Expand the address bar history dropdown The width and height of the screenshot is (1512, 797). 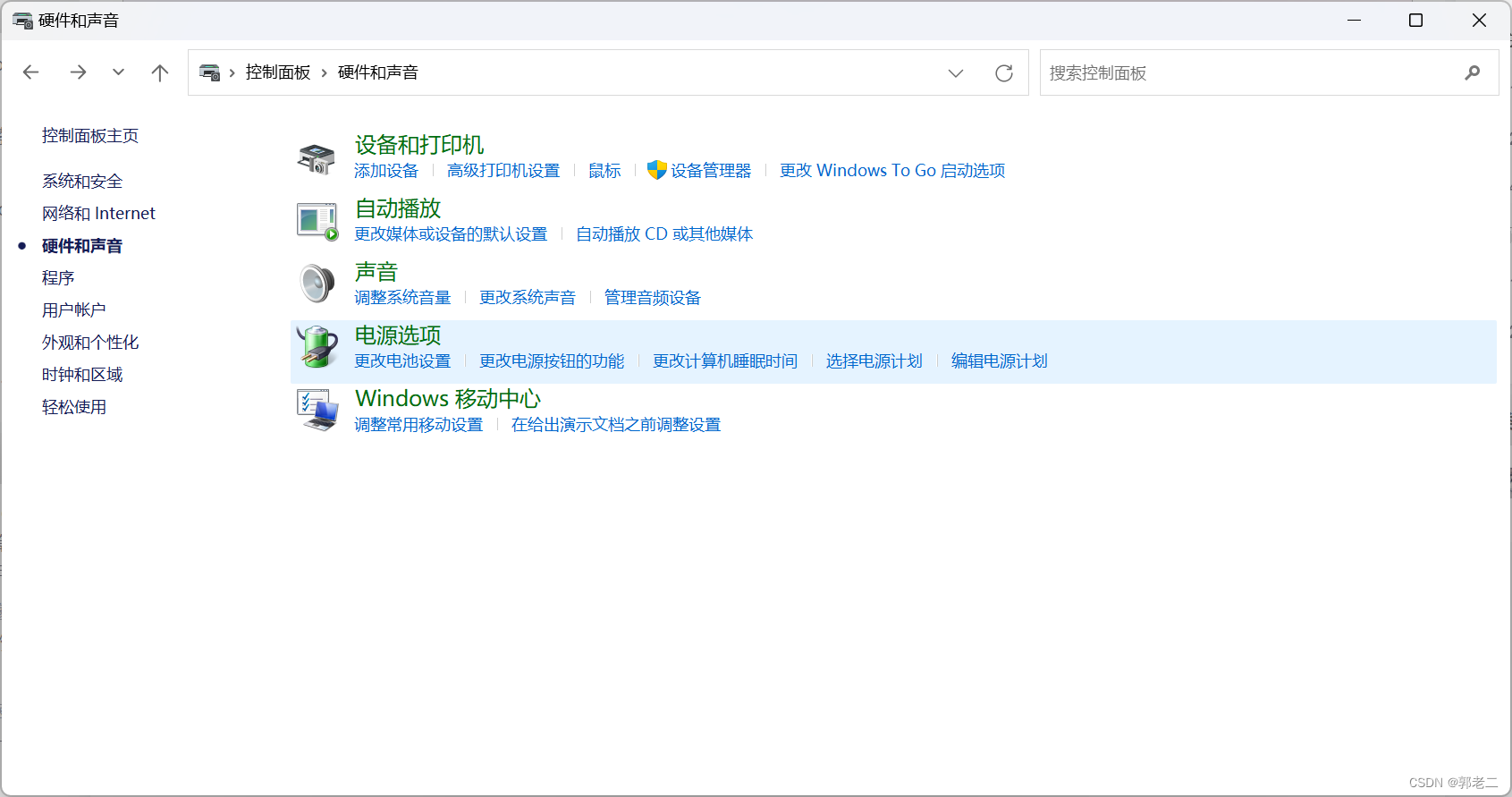click(x=956, y=72)
